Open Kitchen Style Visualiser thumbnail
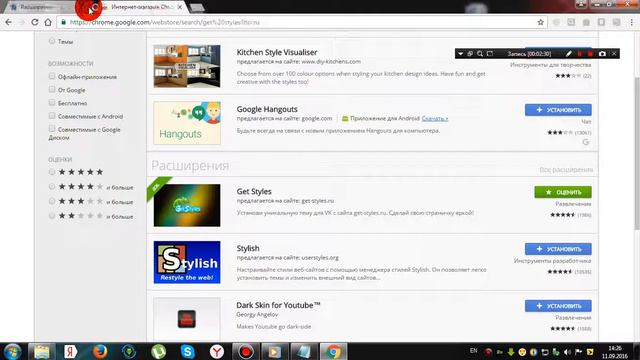Screen dimensions: 640x360 [x=187, y=66]
